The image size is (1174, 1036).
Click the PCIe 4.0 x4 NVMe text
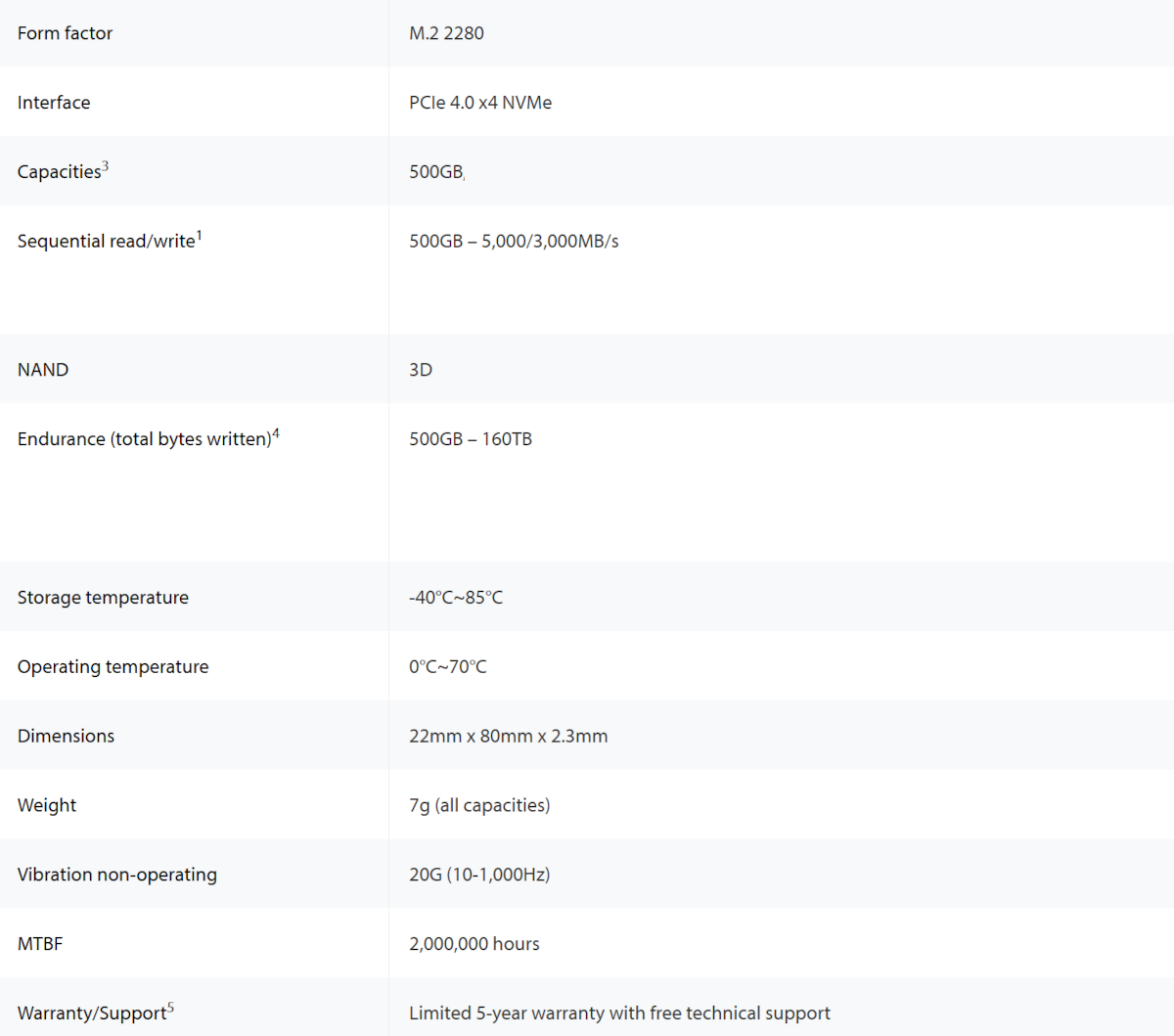coord(480,103)
